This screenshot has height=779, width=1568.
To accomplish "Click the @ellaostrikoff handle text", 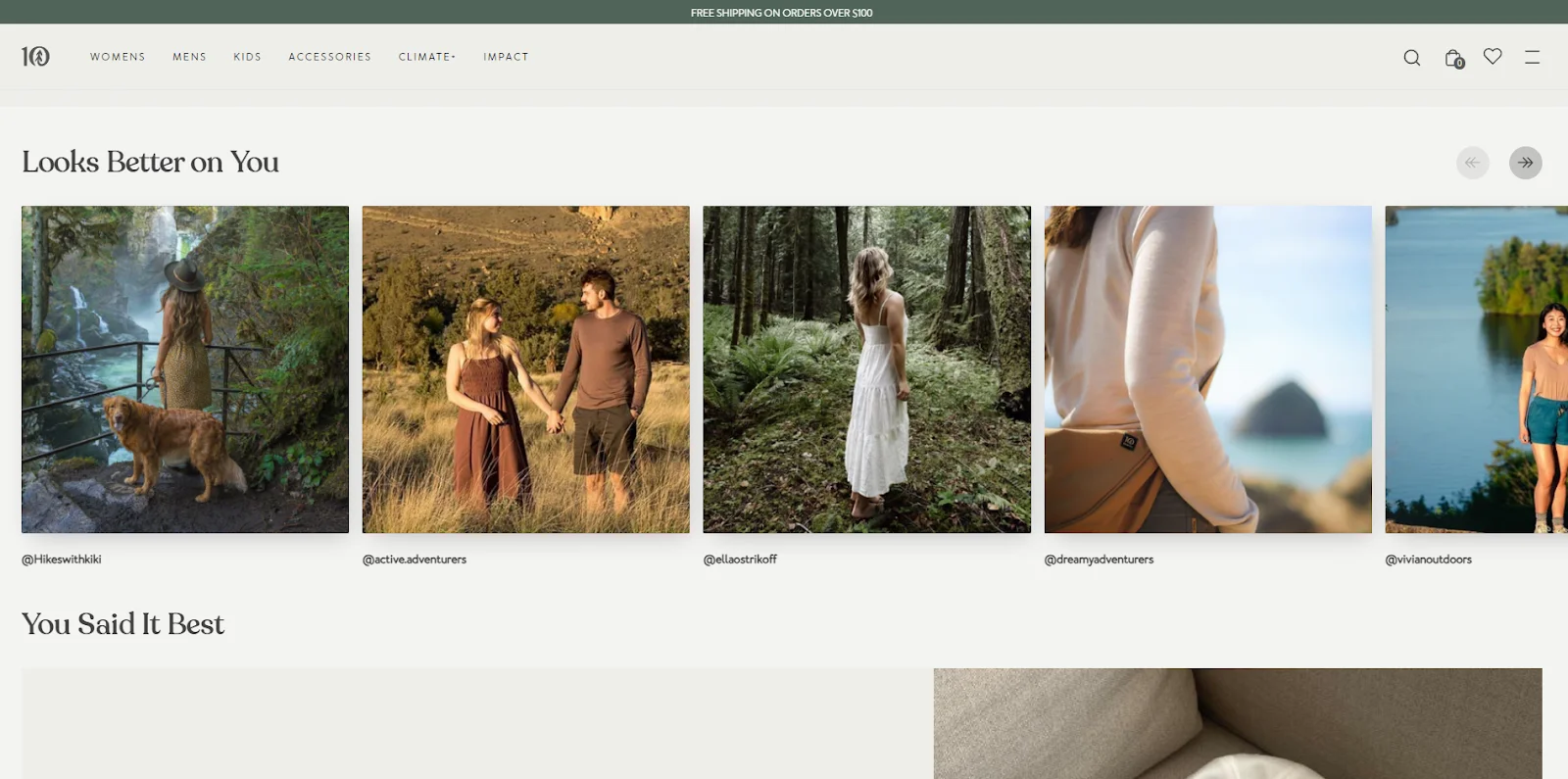I will coord(740,560).
